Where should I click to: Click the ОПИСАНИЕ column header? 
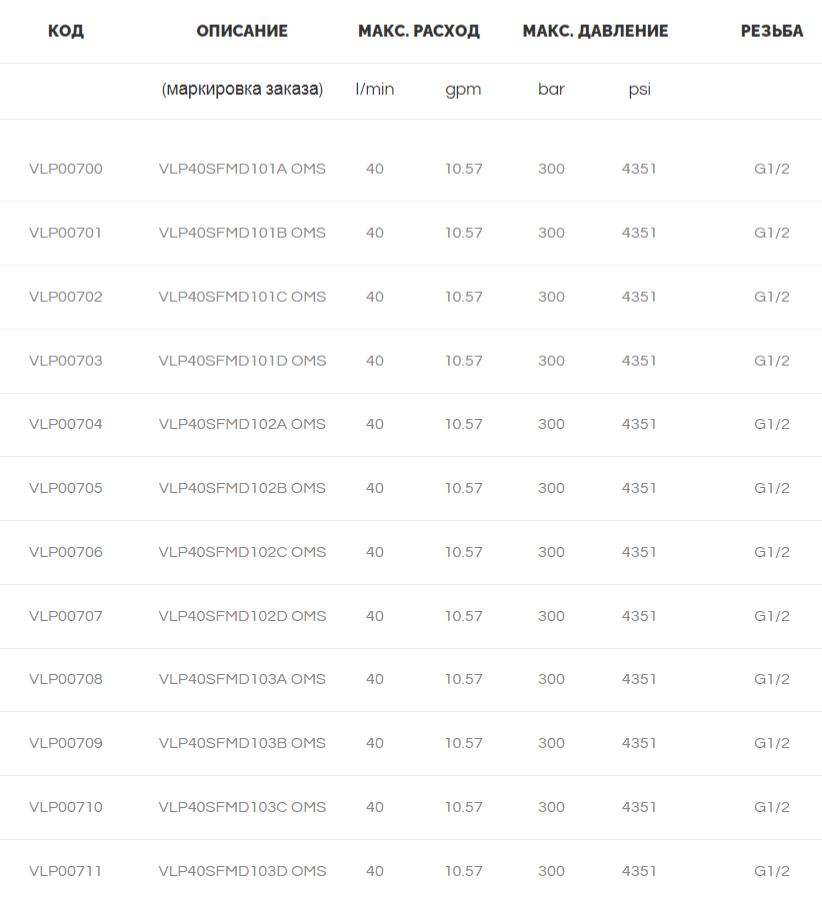(x=242, y=31)
